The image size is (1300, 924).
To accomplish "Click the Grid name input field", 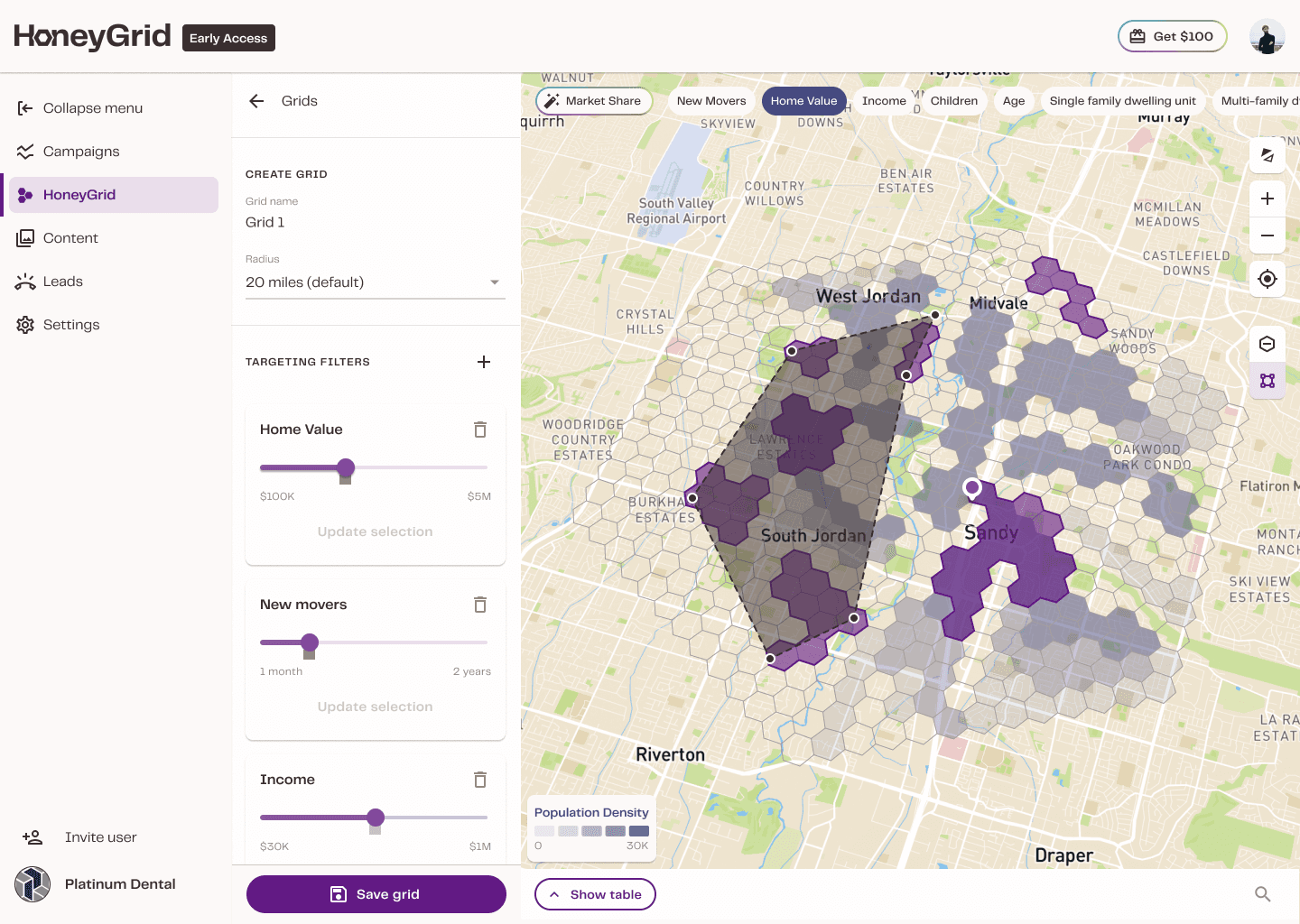I will point(375,222).
